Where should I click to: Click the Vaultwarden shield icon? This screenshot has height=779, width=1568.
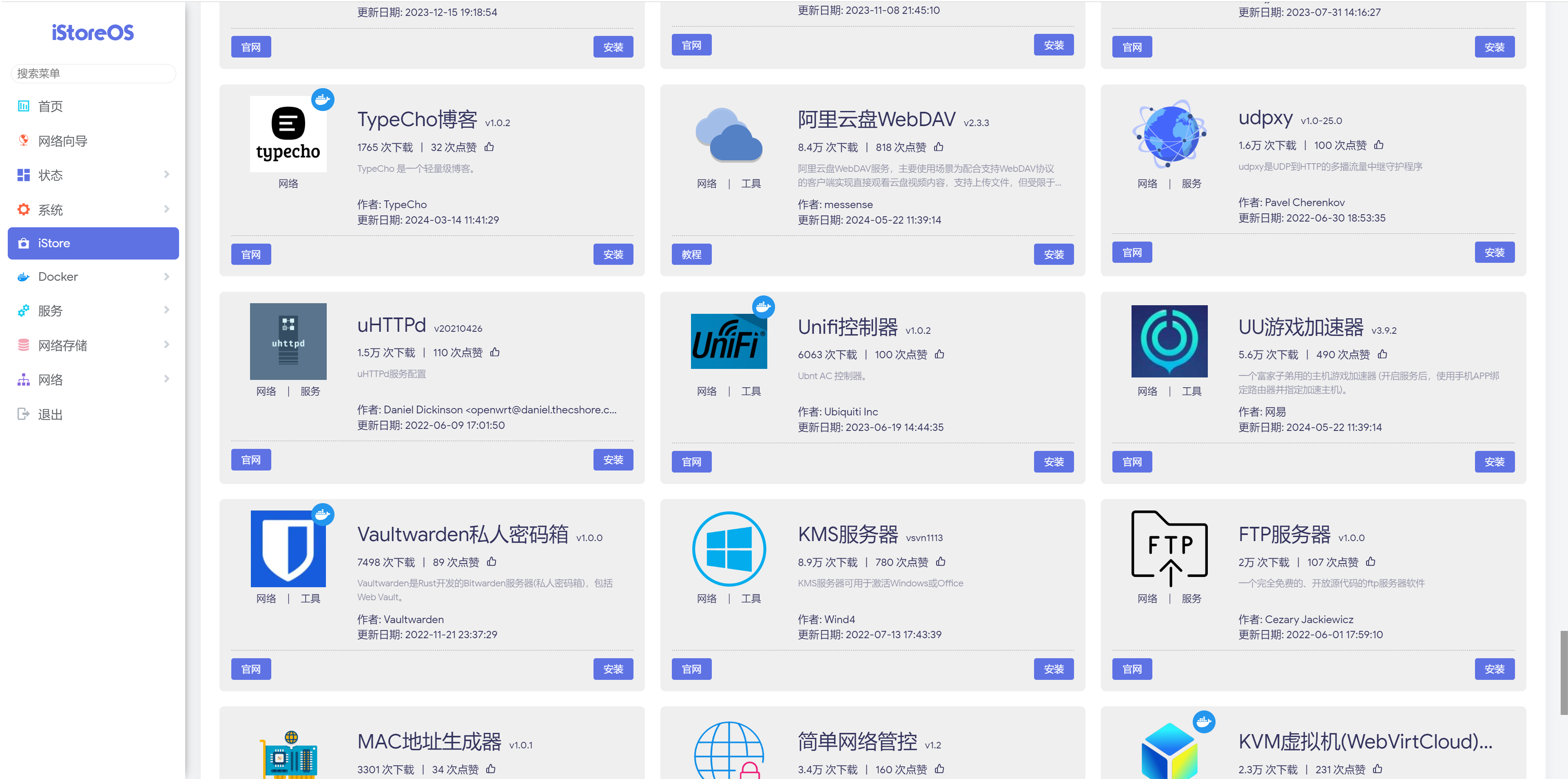pyautogui.click(x=288, y=549)
